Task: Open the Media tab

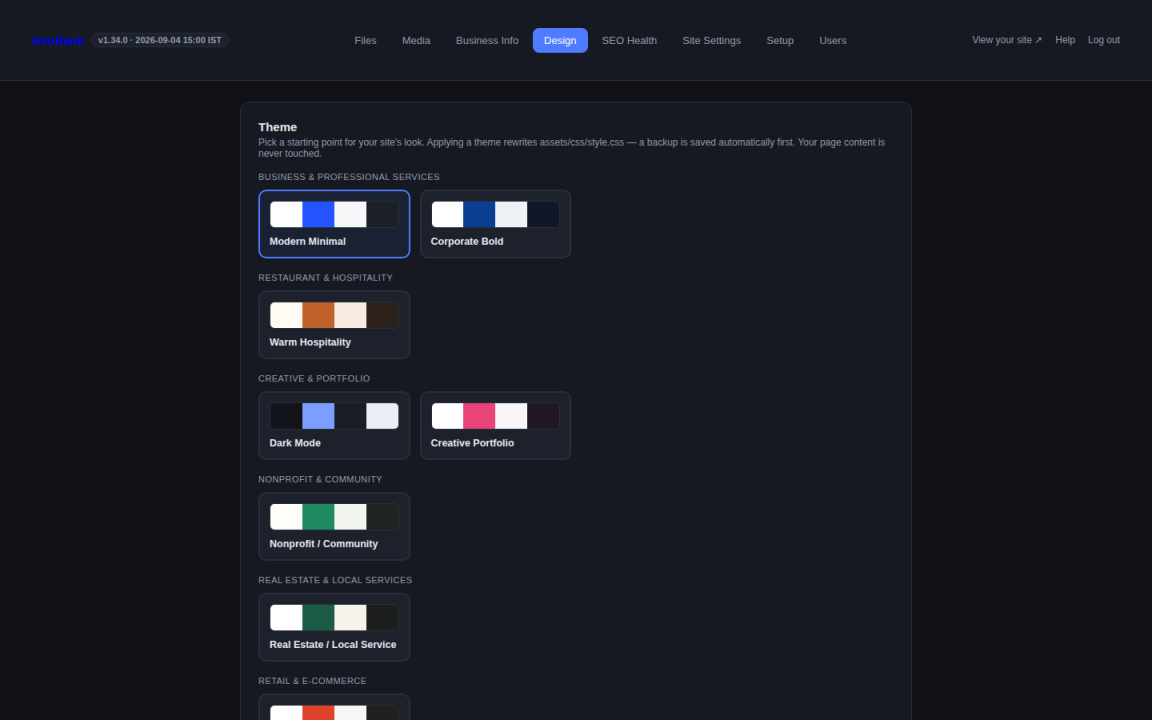Action: (x=416, y=40)
